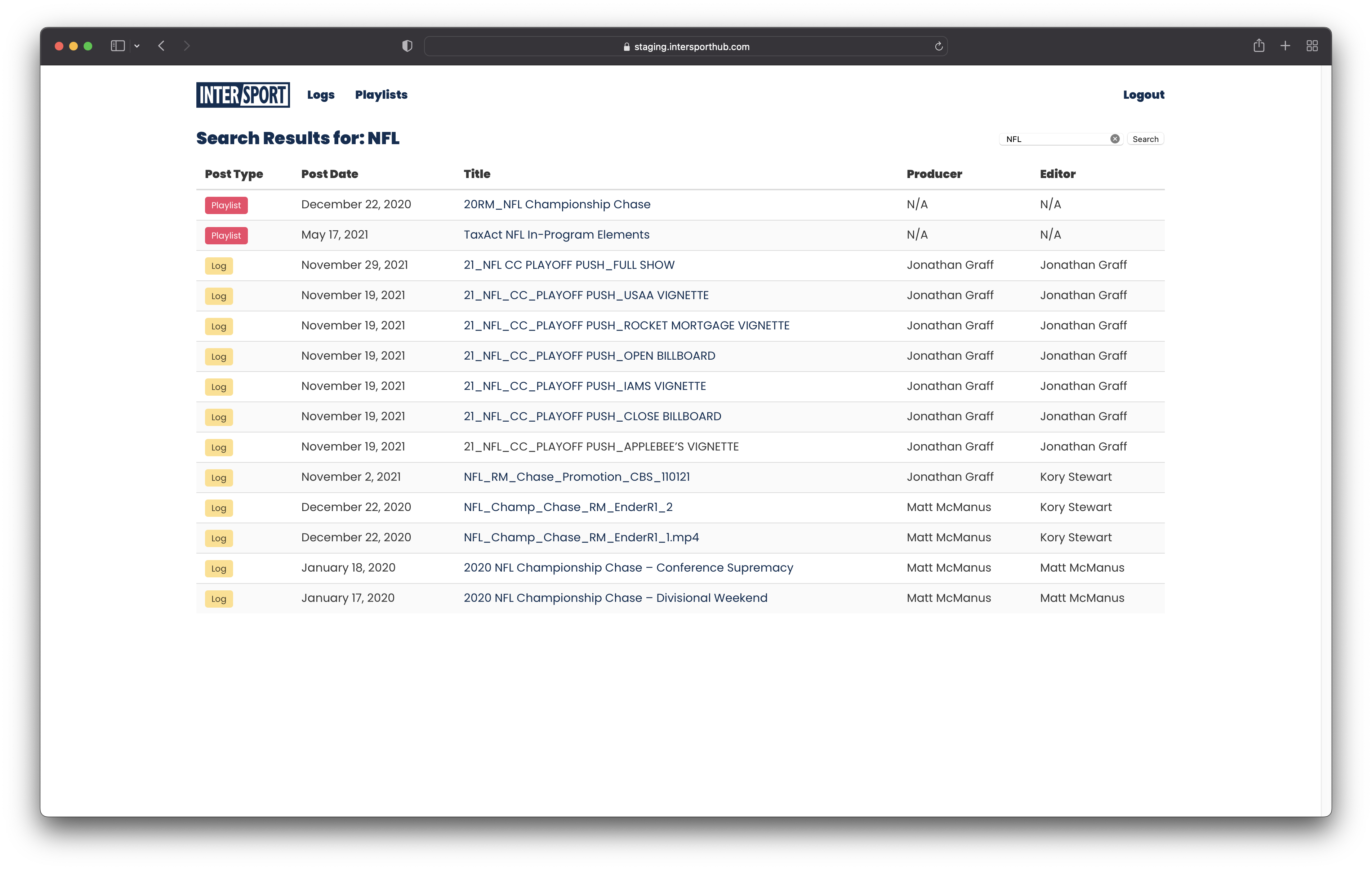This screenshot has height=870, width=1372.
Task: Show the tab overview grid icon
Action: [x=1312, y=46]
